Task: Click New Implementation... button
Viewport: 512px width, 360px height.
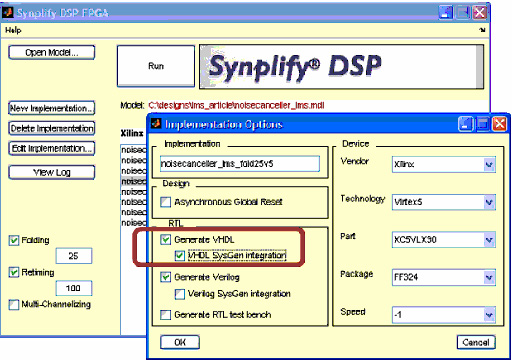Action: click(x=52, y=108)
